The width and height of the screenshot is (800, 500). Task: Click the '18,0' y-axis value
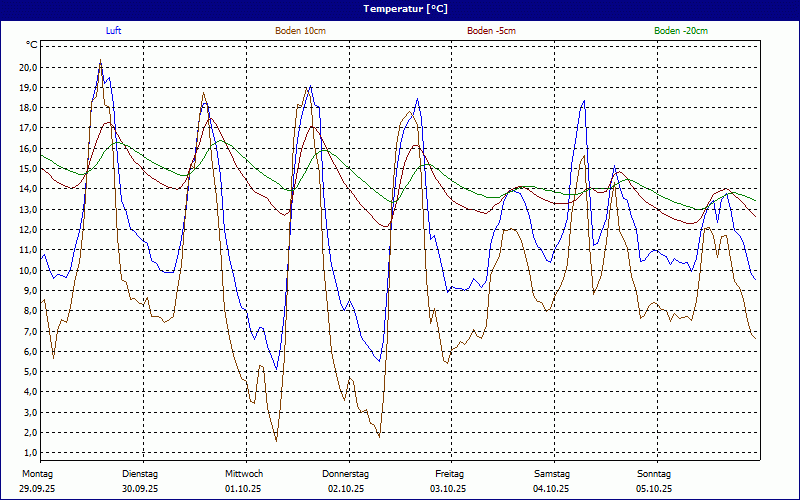tap(28, 108)
